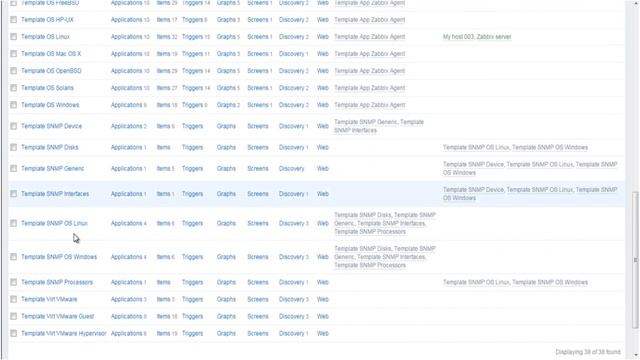
Task: Open the Template SNMP Processors name link
Action: pyautogui.click(x=57, y=282)
